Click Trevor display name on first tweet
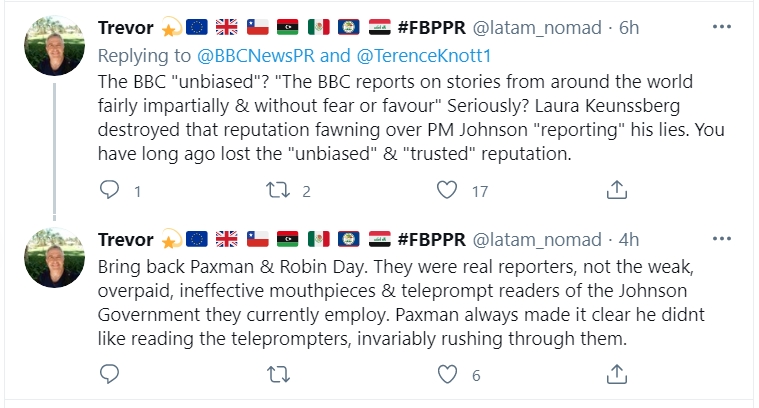The height and width of the screenshot is (408, 759). point(126,27)
